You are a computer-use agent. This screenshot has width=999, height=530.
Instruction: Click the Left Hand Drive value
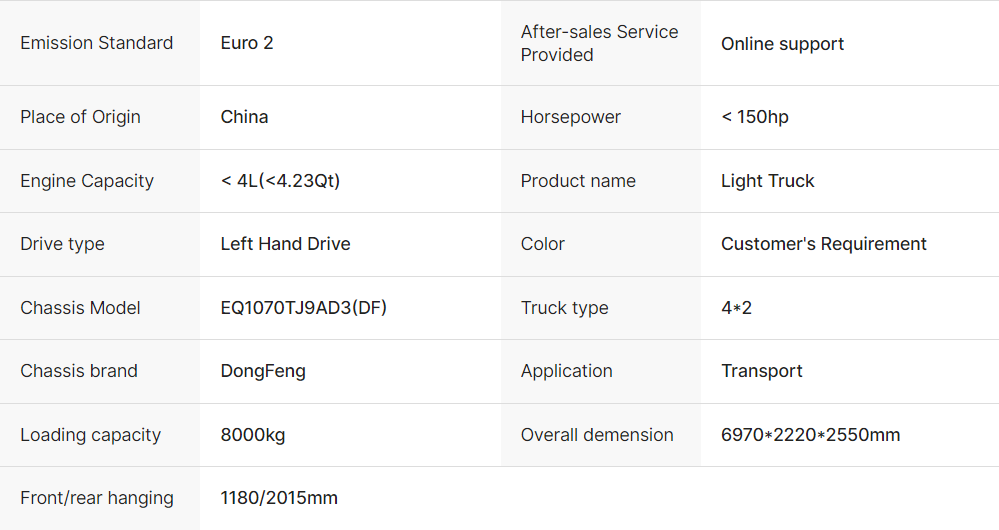[285, 244]
